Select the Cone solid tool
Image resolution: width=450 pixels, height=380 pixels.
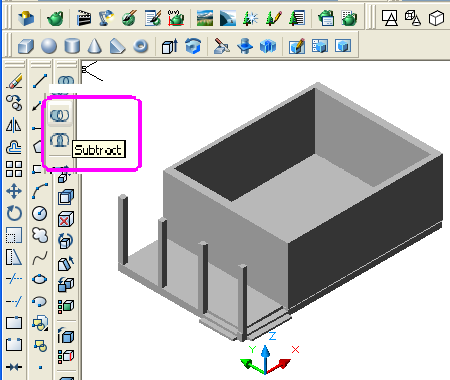pyautogui.click(x=95, y=46)
